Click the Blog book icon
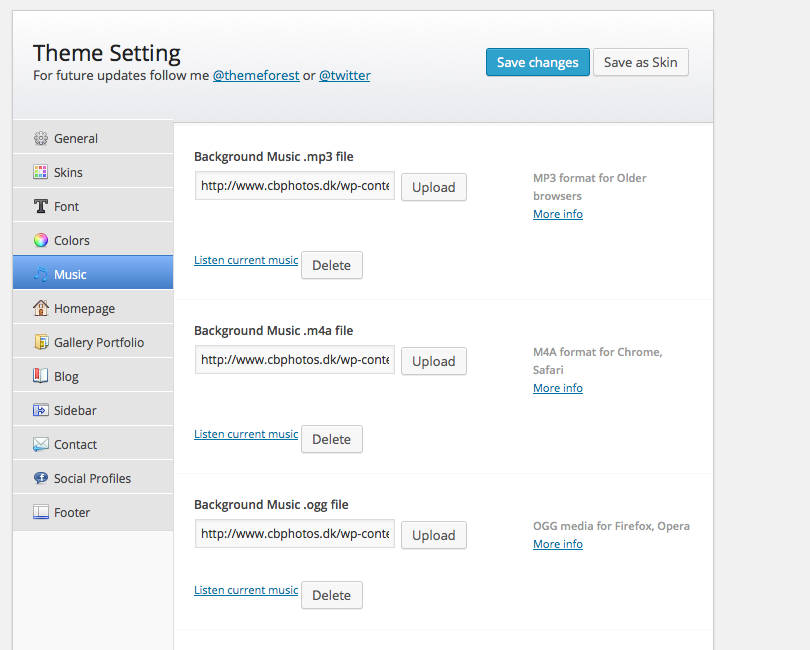Image resolution: width=810 pixels, height=650 pixels. (41, 377)
